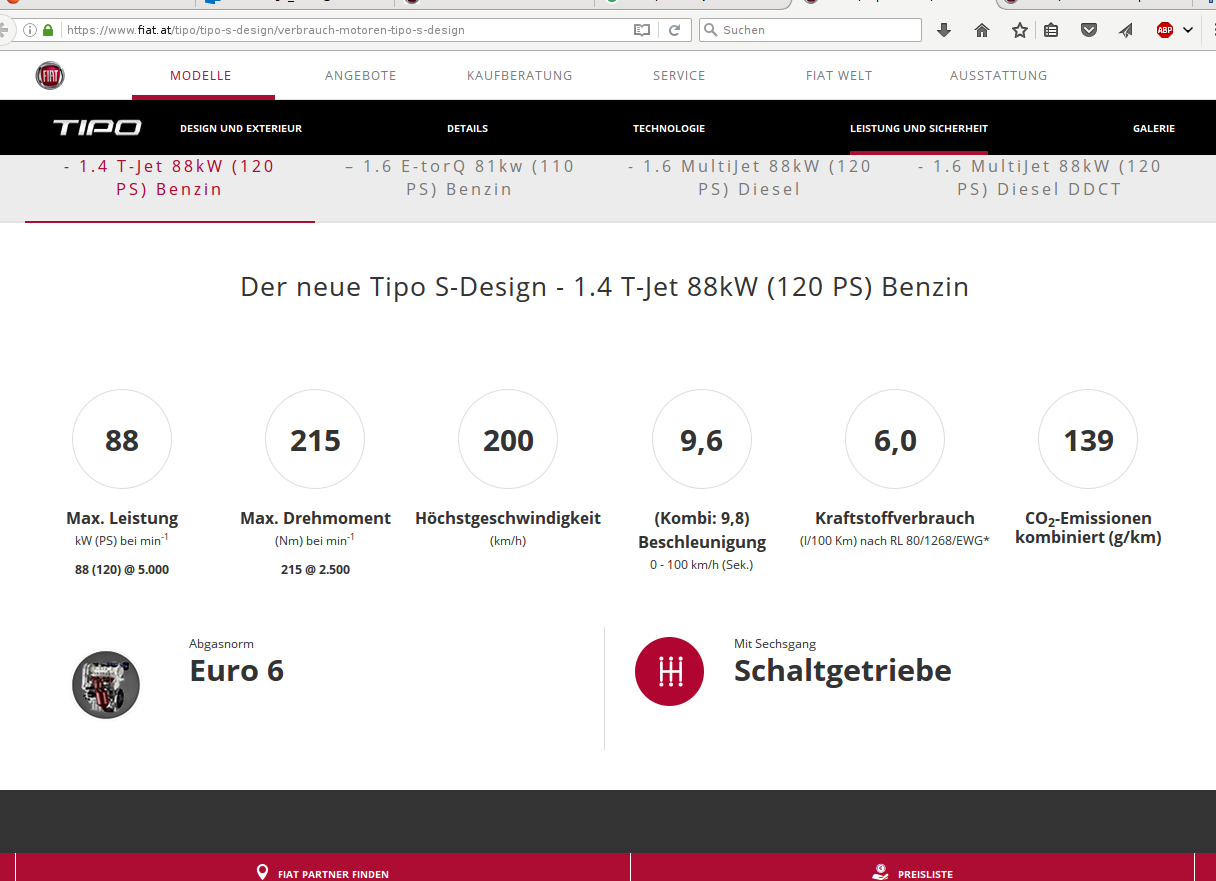The height and width of the screenshot is (881, 1216).
Task: Open the KAUFBERATUNG menu item
Action: click(519, 76)
